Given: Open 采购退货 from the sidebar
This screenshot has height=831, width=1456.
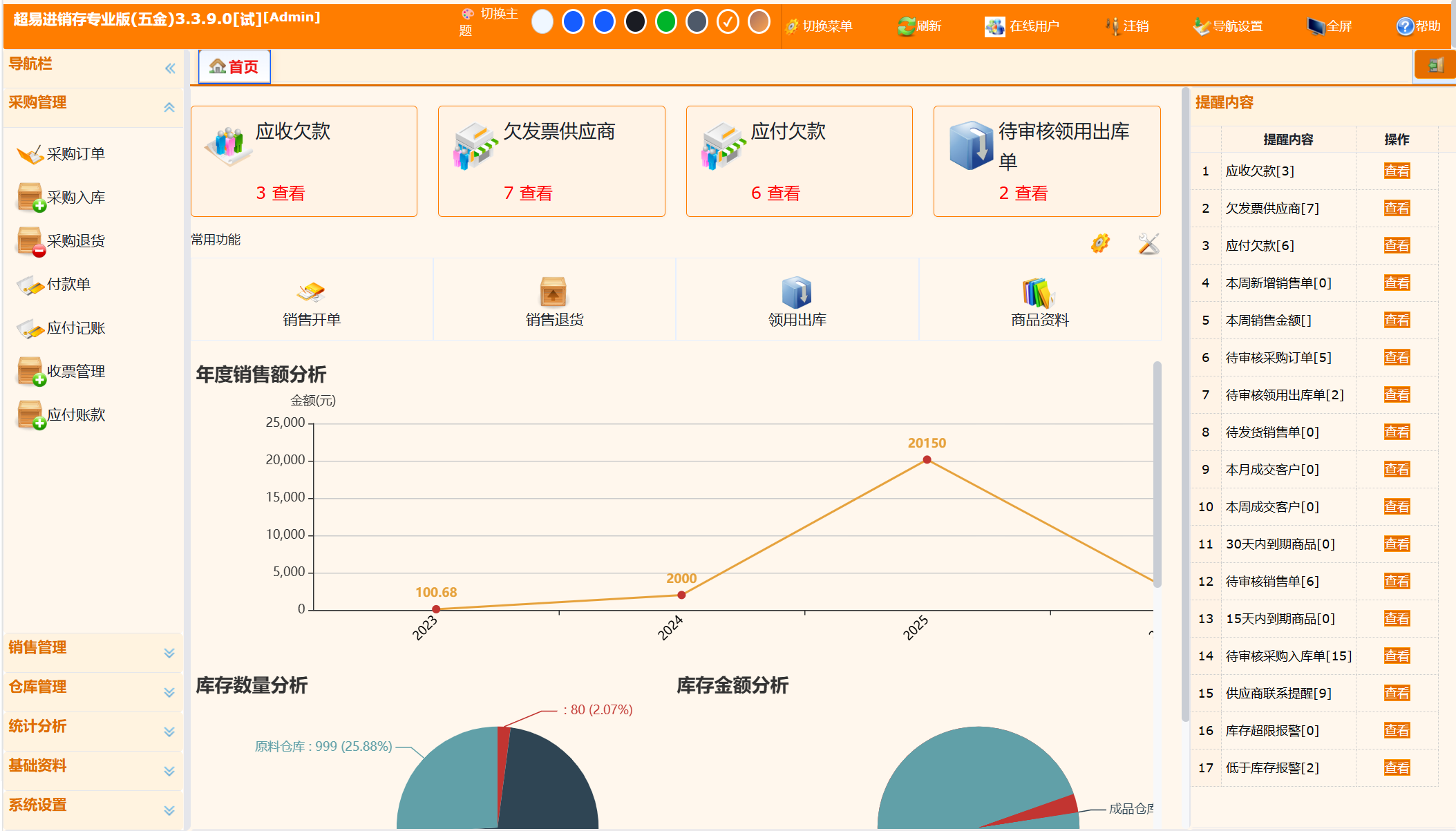Looking at the screenshot, I should 61,241.
